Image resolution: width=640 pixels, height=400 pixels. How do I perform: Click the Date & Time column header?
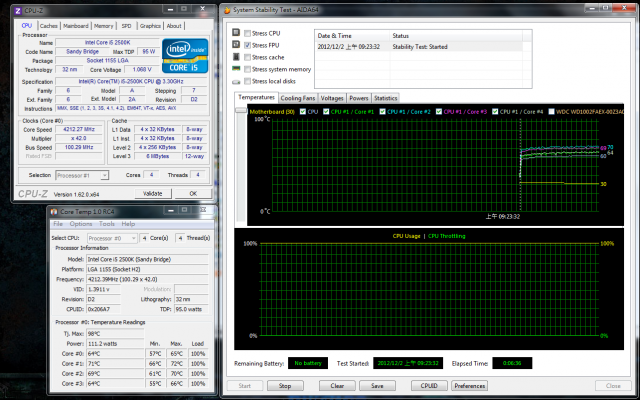[x=352, y=36]
